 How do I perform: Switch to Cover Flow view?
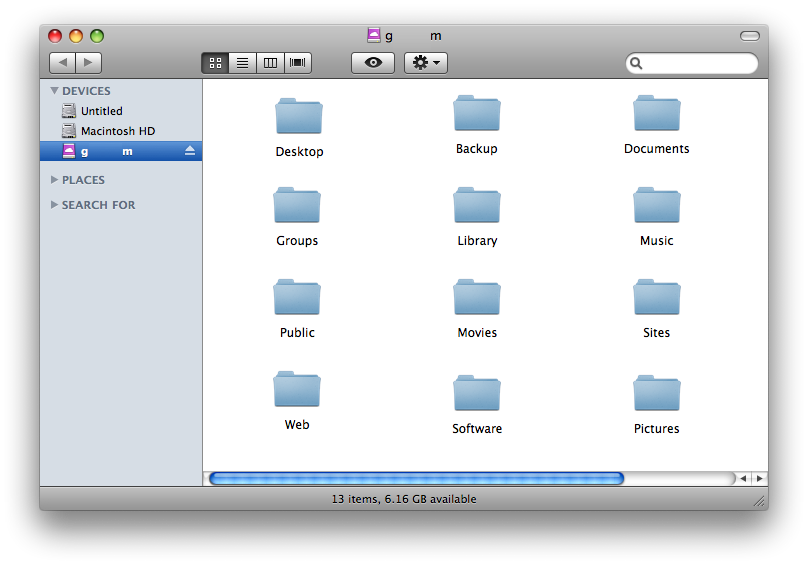[298, 63]
